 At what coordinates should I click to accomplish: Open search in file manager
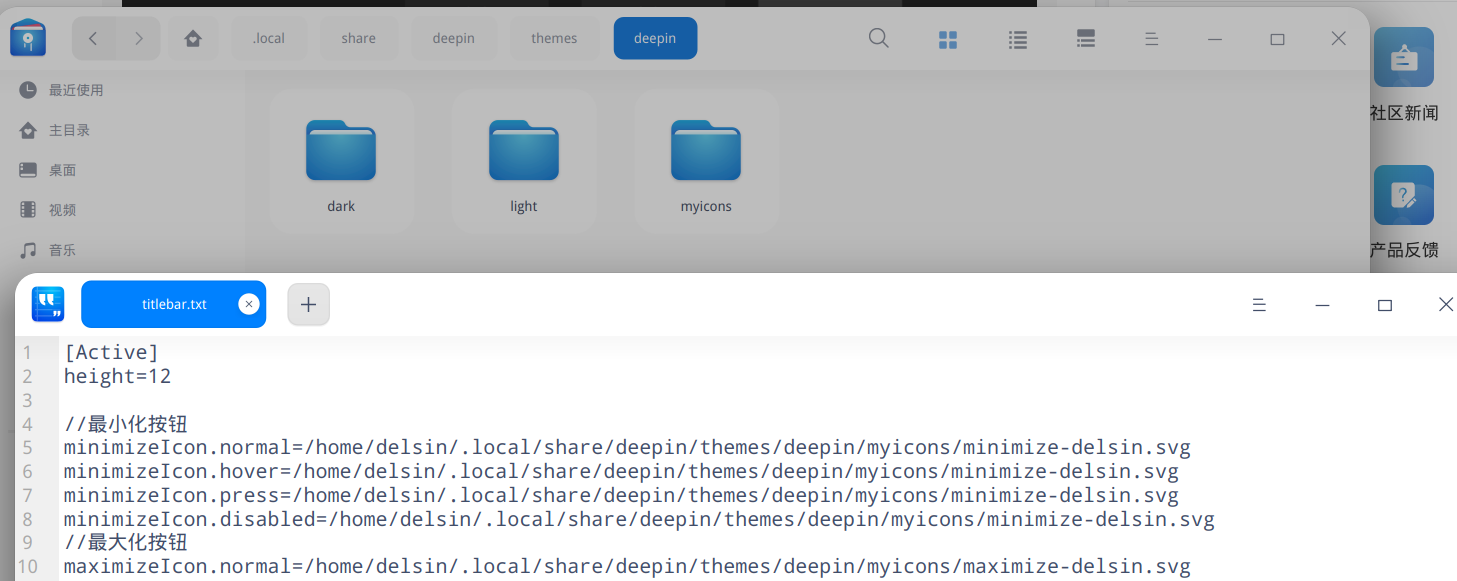pyautogui.click(x=878, y=38)
